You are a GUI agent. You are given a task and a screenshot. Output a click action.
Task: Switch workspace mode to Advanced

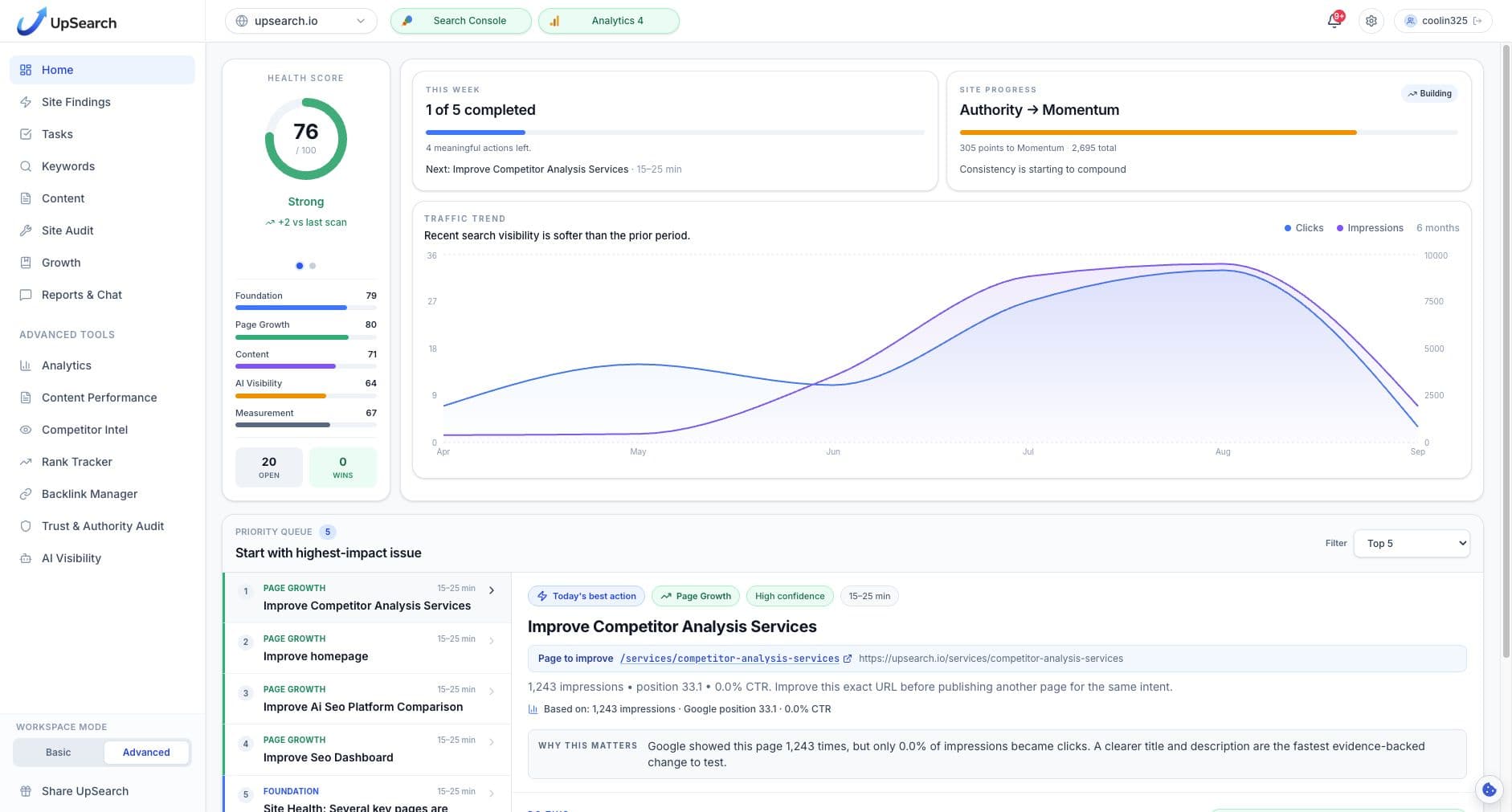(x=146, y=753)
